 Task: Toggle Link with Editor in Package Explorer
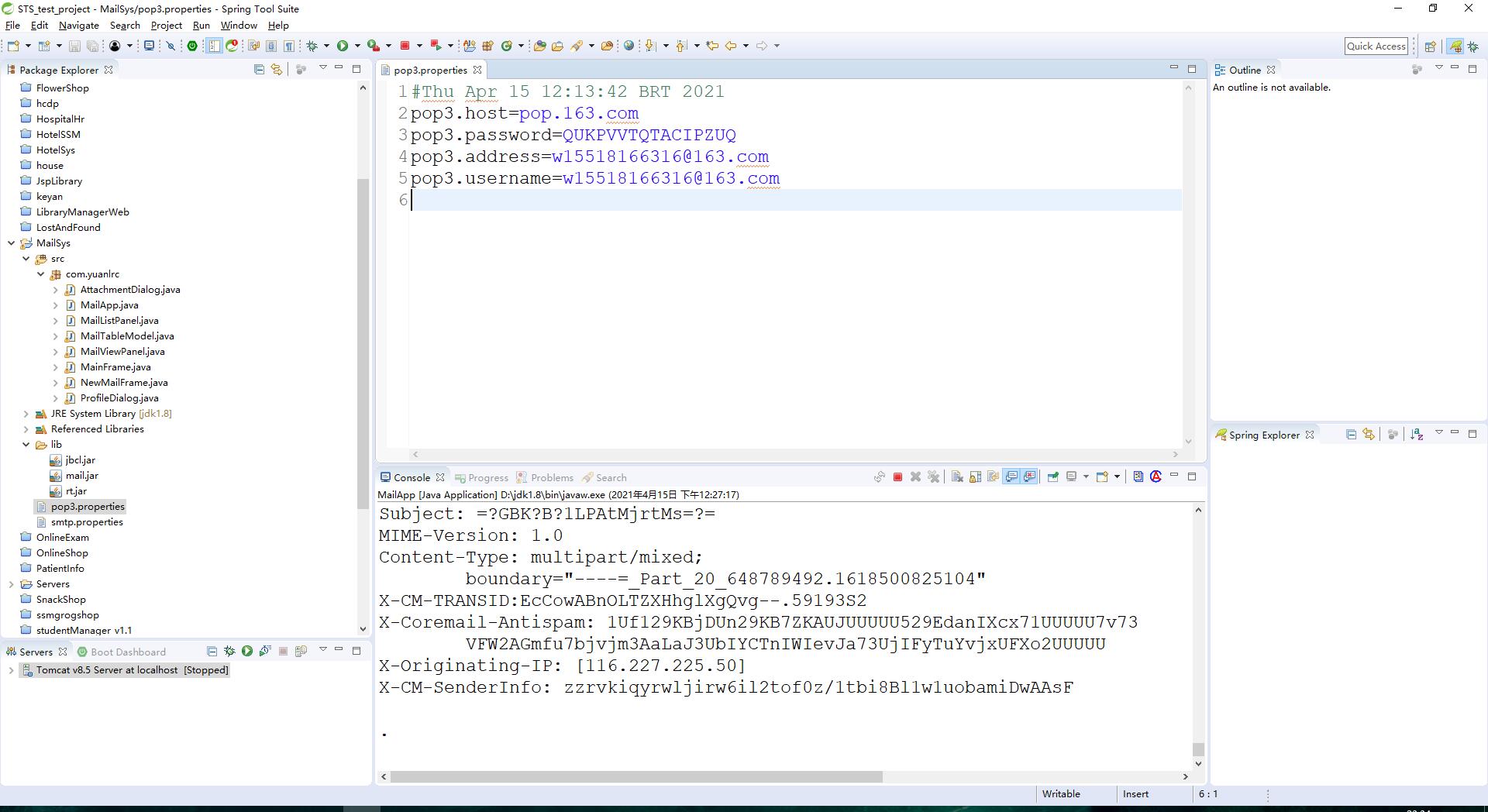(276, 70)
